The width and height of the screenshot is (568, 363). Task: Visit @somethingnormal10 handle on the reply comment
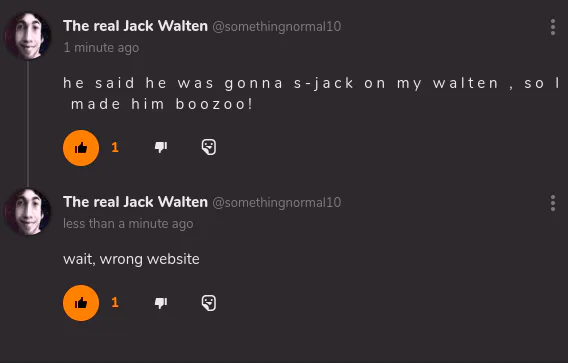277,203
